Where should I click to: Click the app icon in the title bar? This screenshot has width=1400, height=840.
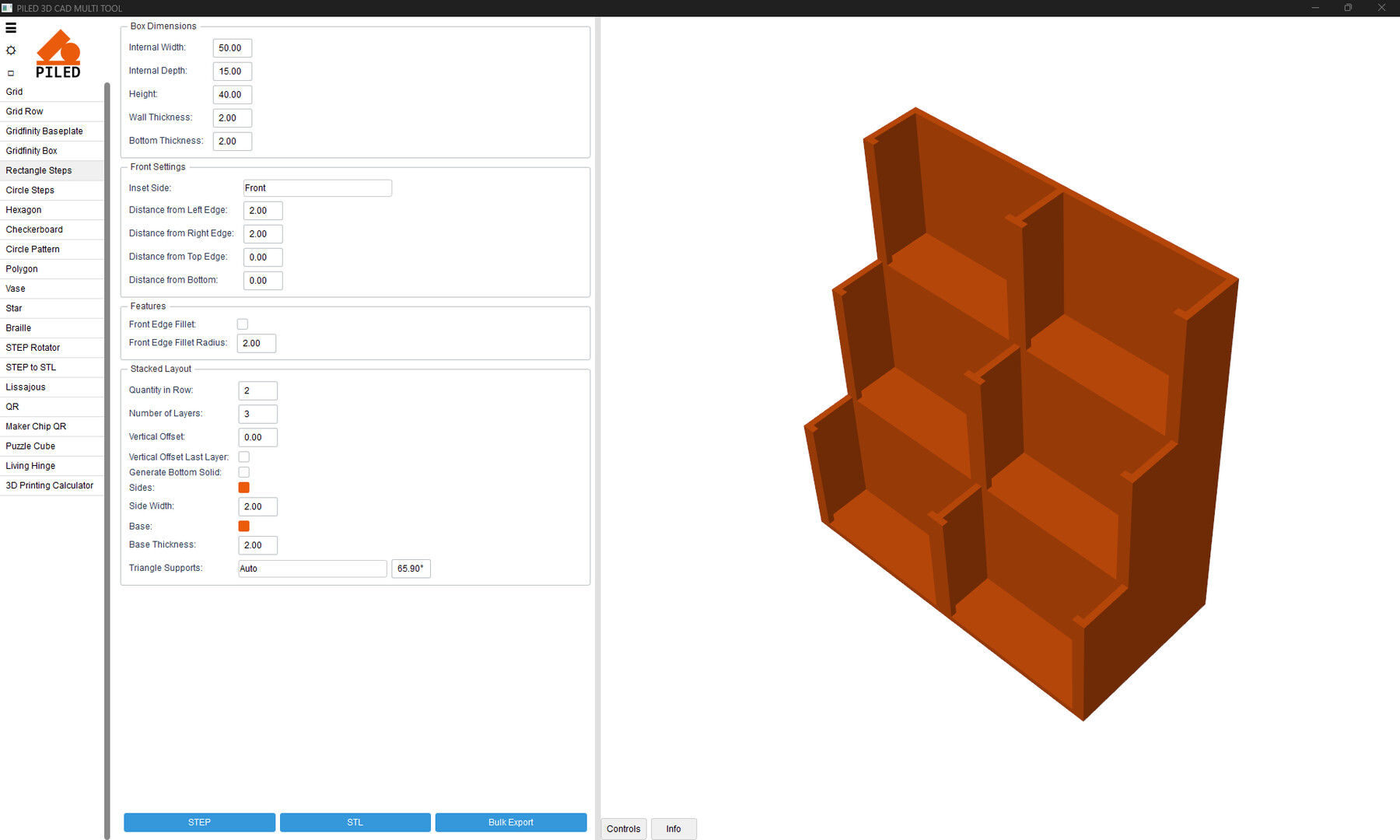(7, 8)
